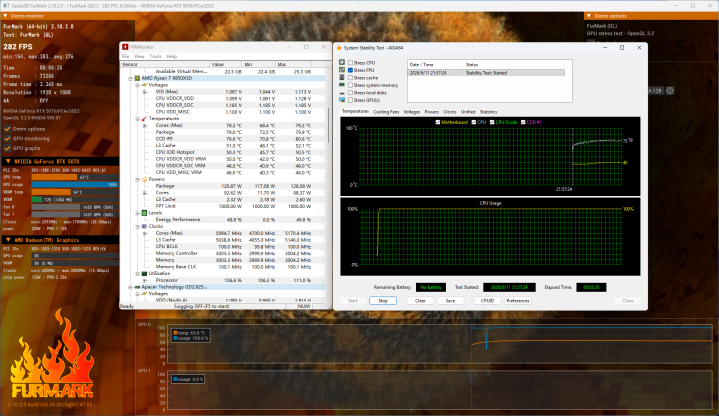
Task: Click the Stress FPU icon in AIDA64
Action: coord(342,70)
